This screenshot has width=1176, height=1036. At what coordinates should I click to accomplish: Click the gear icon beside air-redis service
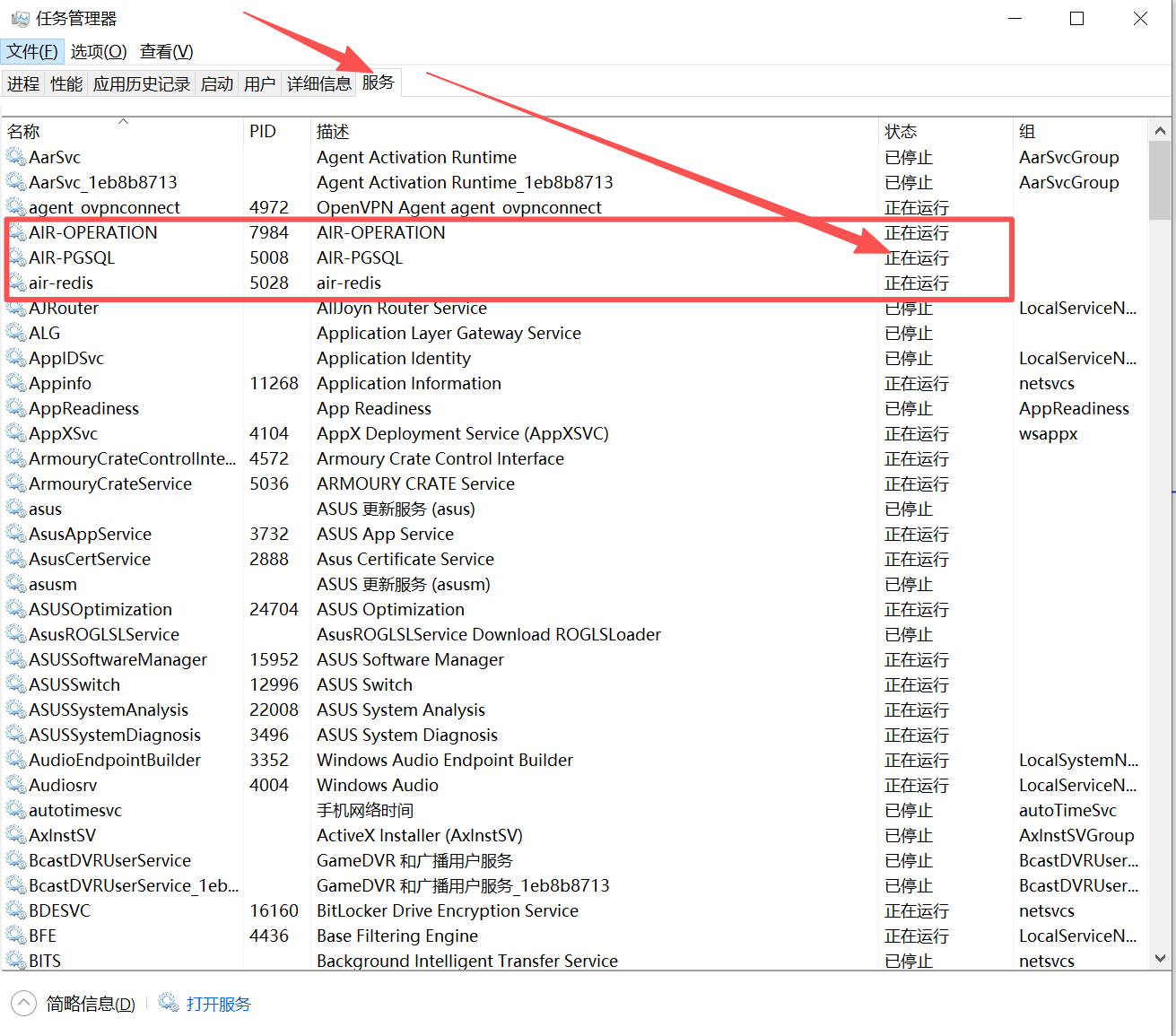click(16, 283)
